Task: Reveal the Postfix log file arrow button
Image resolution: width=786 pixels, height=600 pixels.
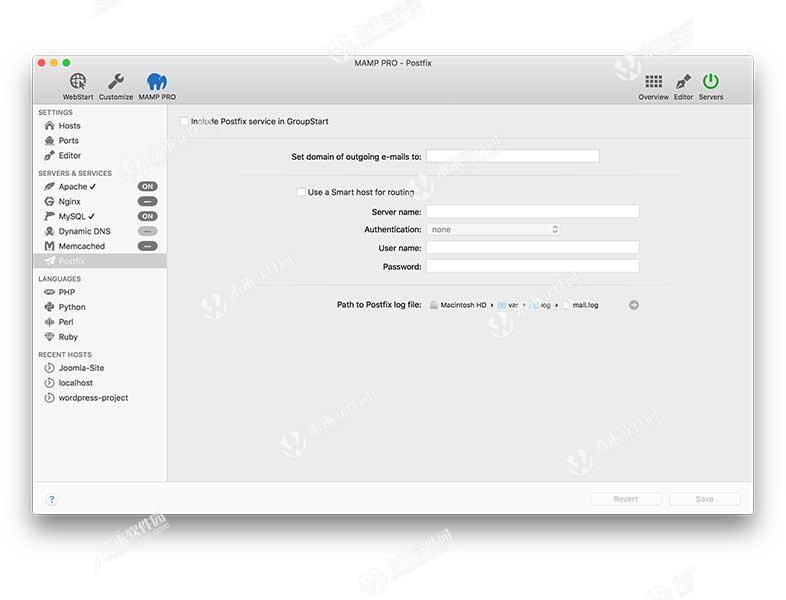Action: 634,305
